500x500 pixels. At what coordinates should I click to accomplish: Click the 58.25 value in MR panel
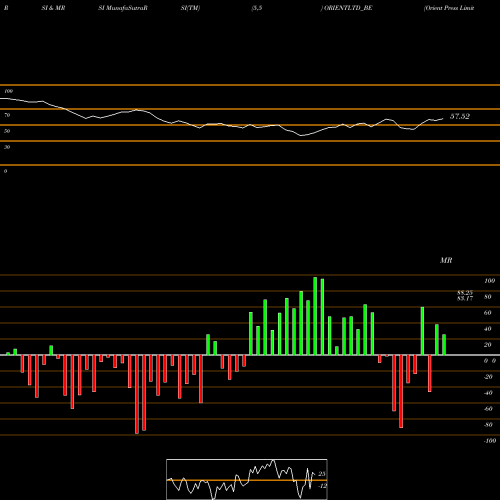pyautogui.click(x=465, y=293)
